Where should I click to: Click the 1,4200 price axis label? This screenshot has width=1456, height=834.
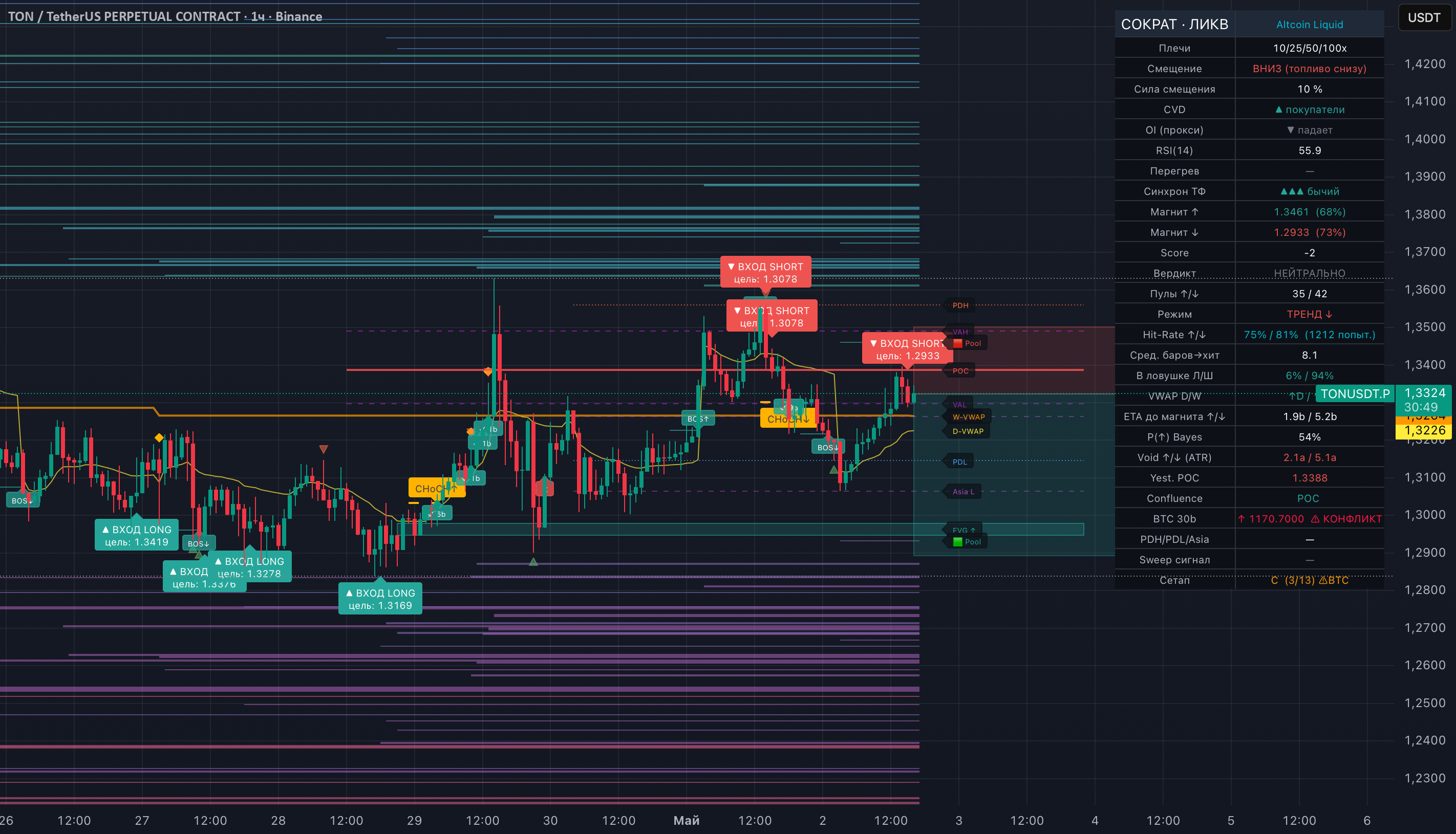coord(1424,63)
